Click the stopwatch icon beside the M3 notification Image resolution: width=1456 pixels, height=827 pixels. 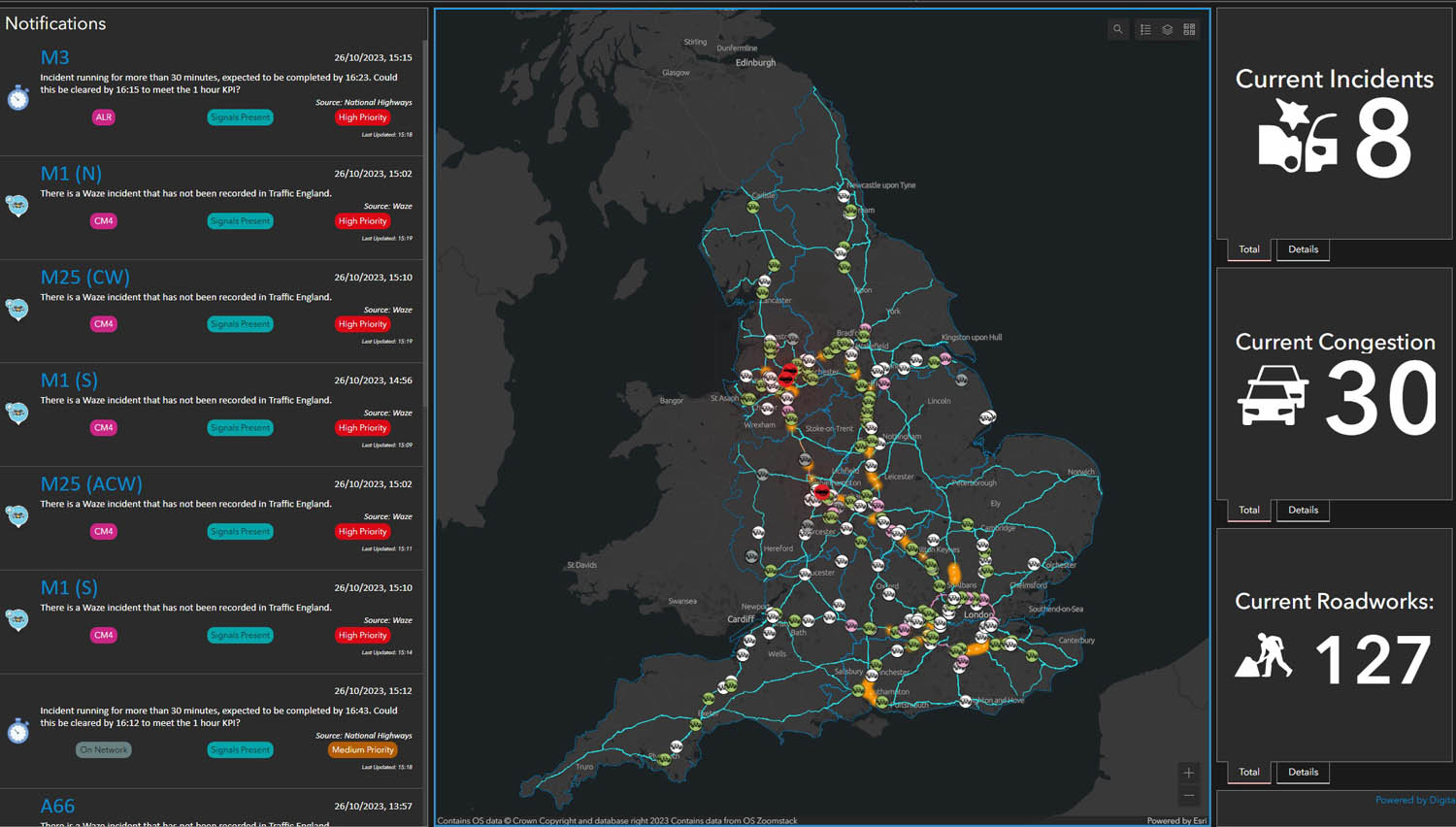pyautogui.click(x=17, y=98)
